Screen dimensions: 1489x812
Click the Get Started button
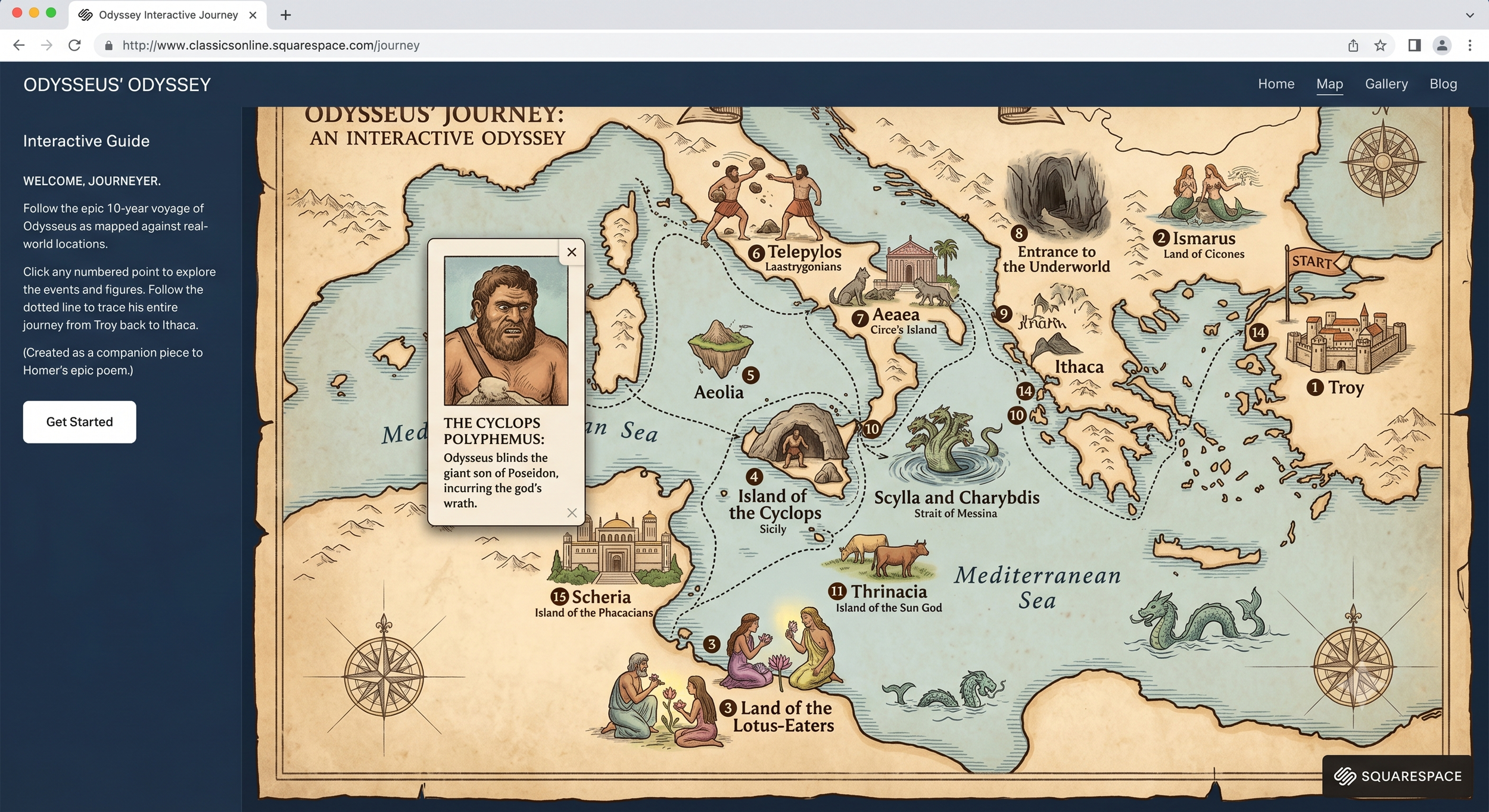point(79,421)
